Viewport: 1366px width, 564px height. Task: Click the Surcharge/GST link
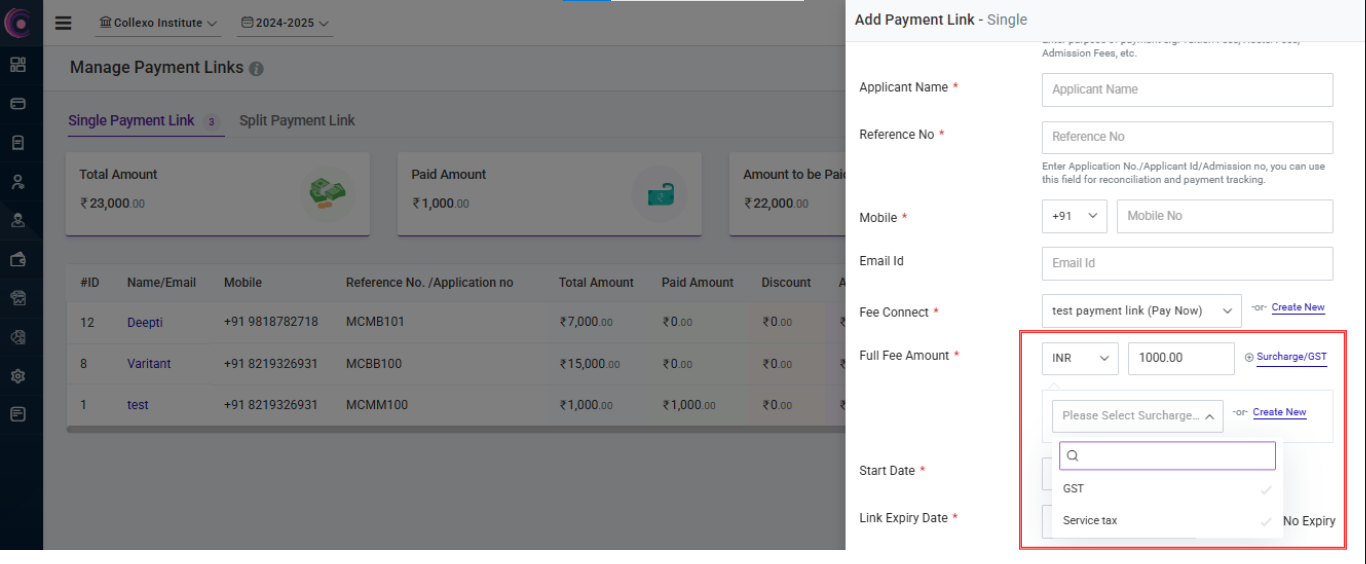pyautogui.click(x=1291, y=357)
